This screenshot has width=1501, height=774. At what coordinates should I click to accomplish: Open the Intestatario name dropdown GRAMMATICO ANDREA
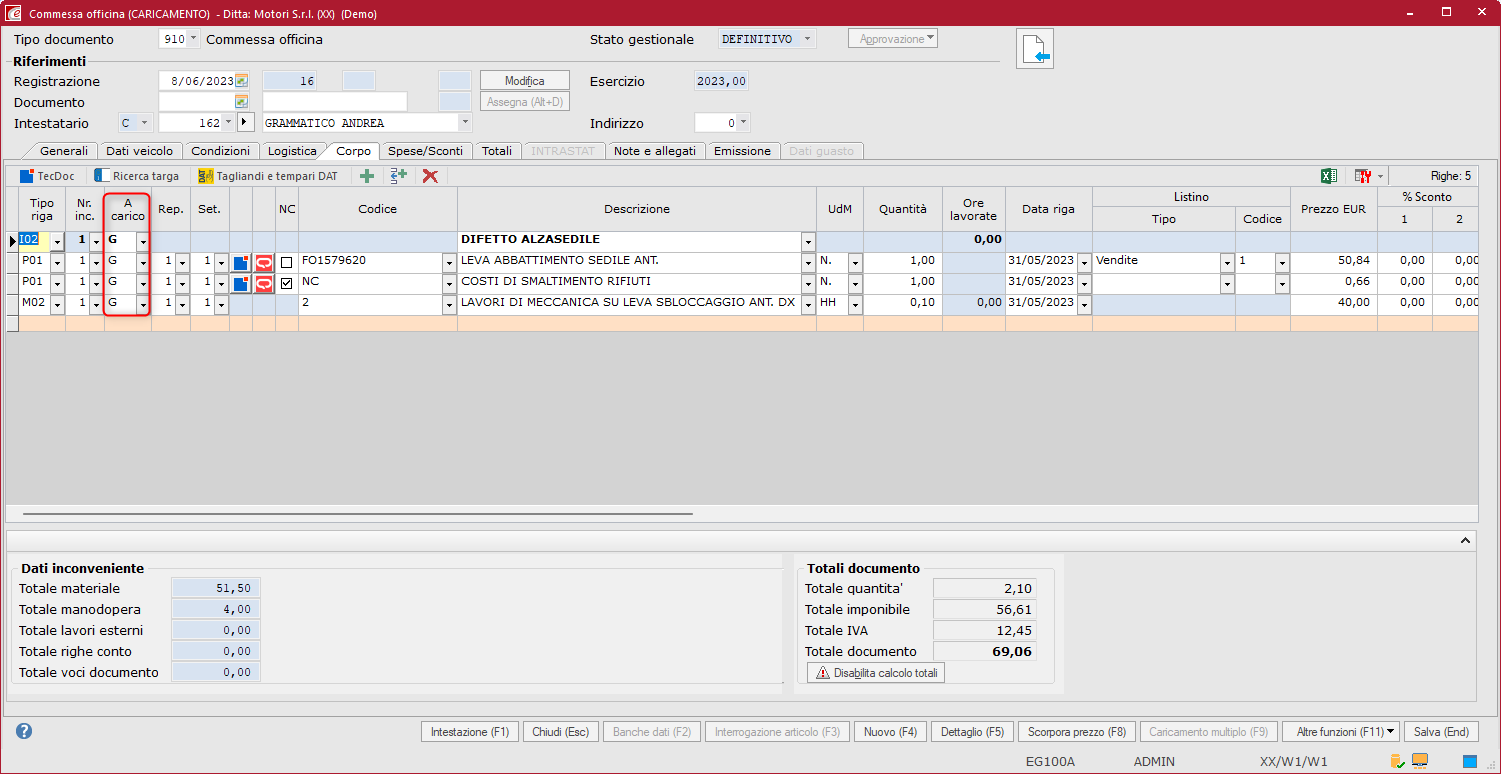(465, 123)
